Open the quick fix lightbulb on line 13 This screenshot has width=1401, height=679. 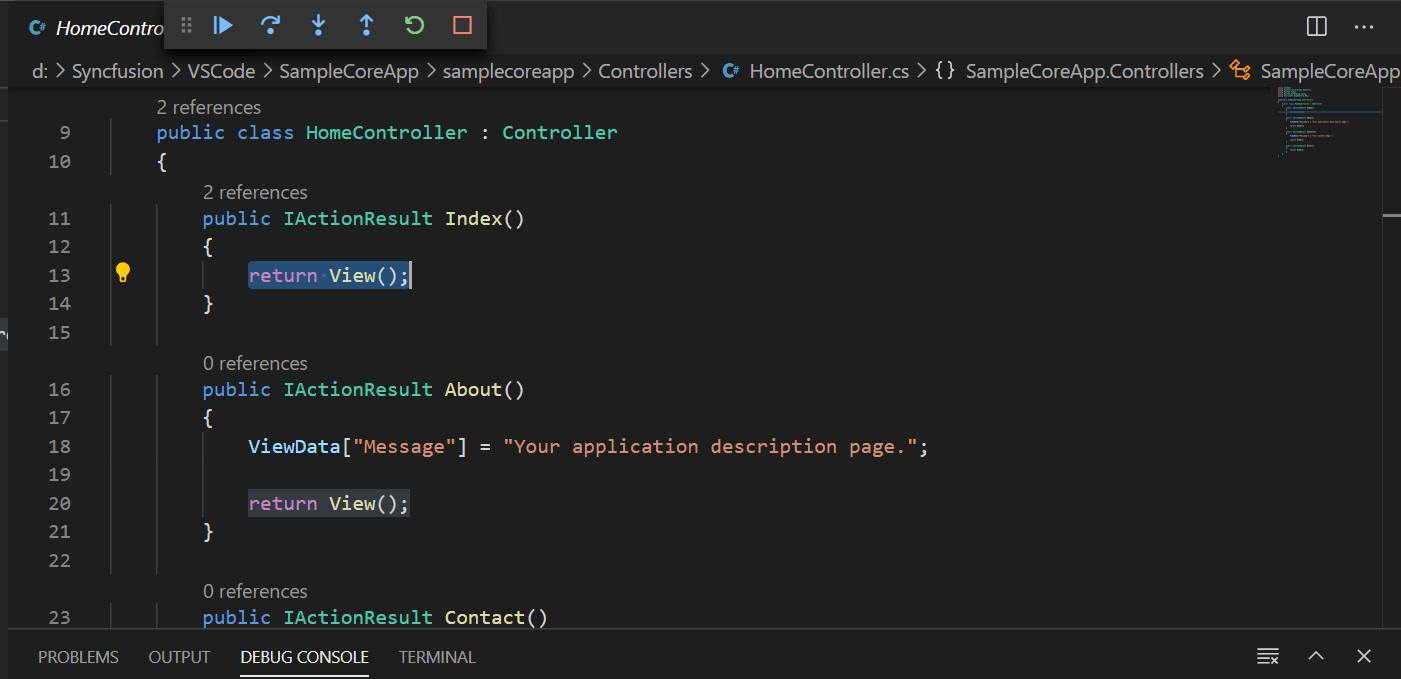122,271
